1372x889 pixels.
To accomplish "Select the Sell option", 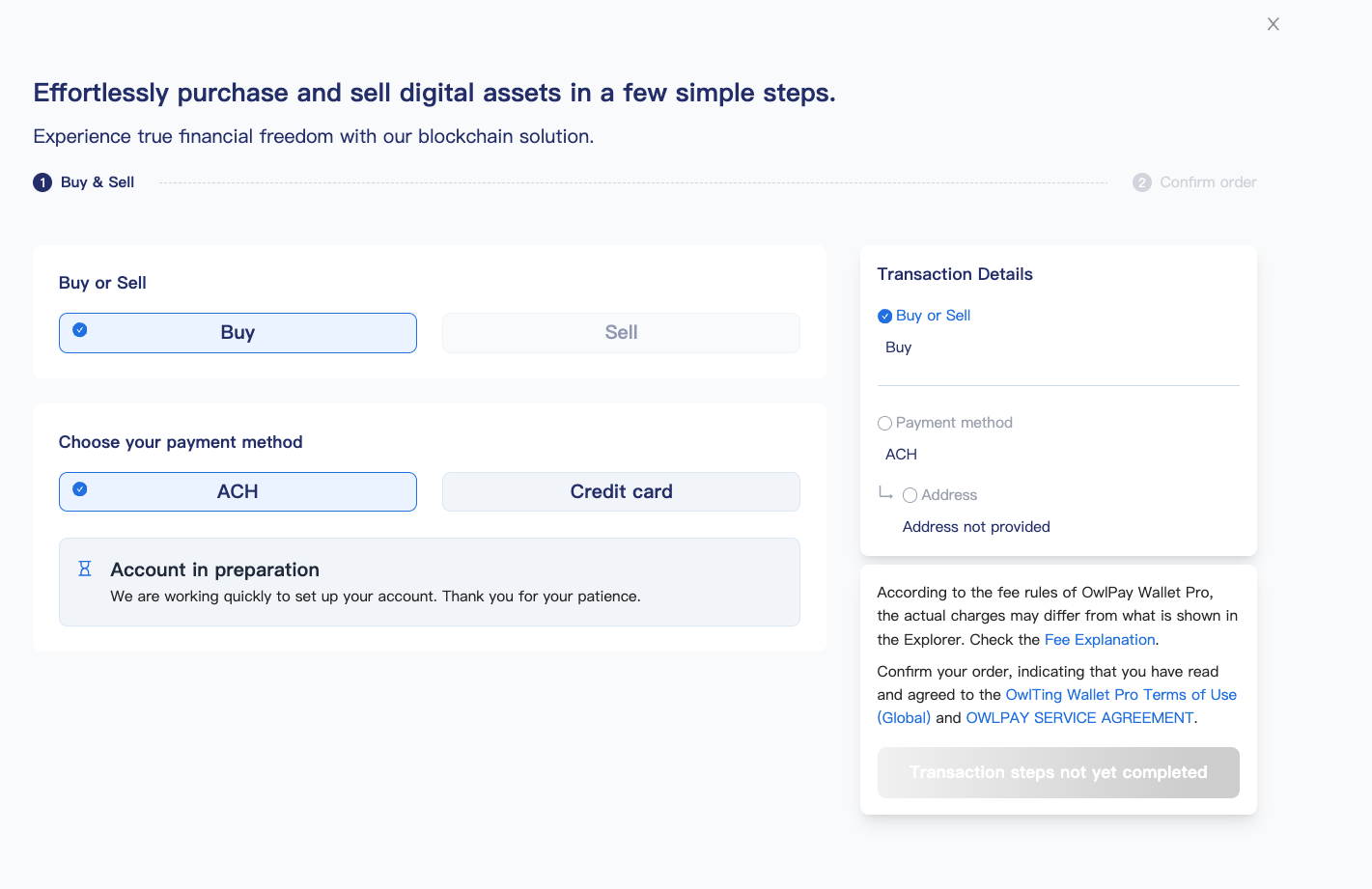I will tap(621, 333).
